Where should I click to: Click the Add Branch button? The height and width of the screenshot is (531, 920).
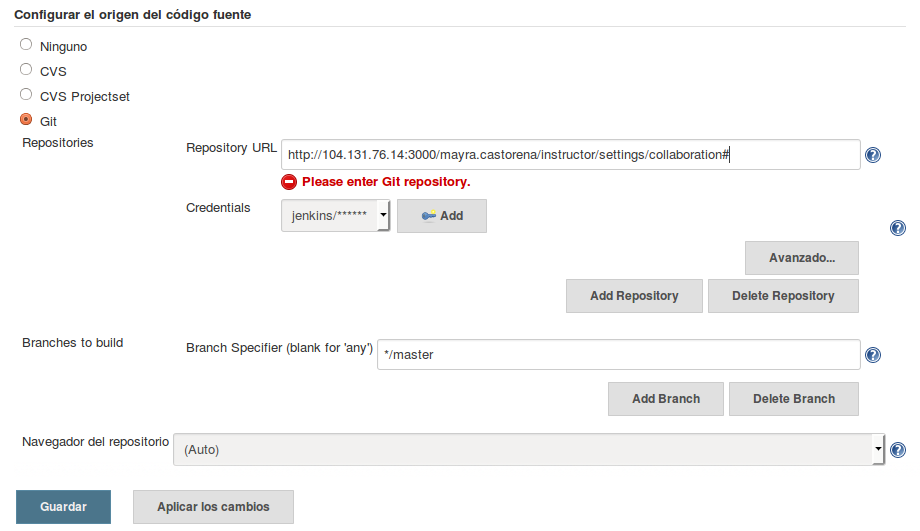[665, 399]
